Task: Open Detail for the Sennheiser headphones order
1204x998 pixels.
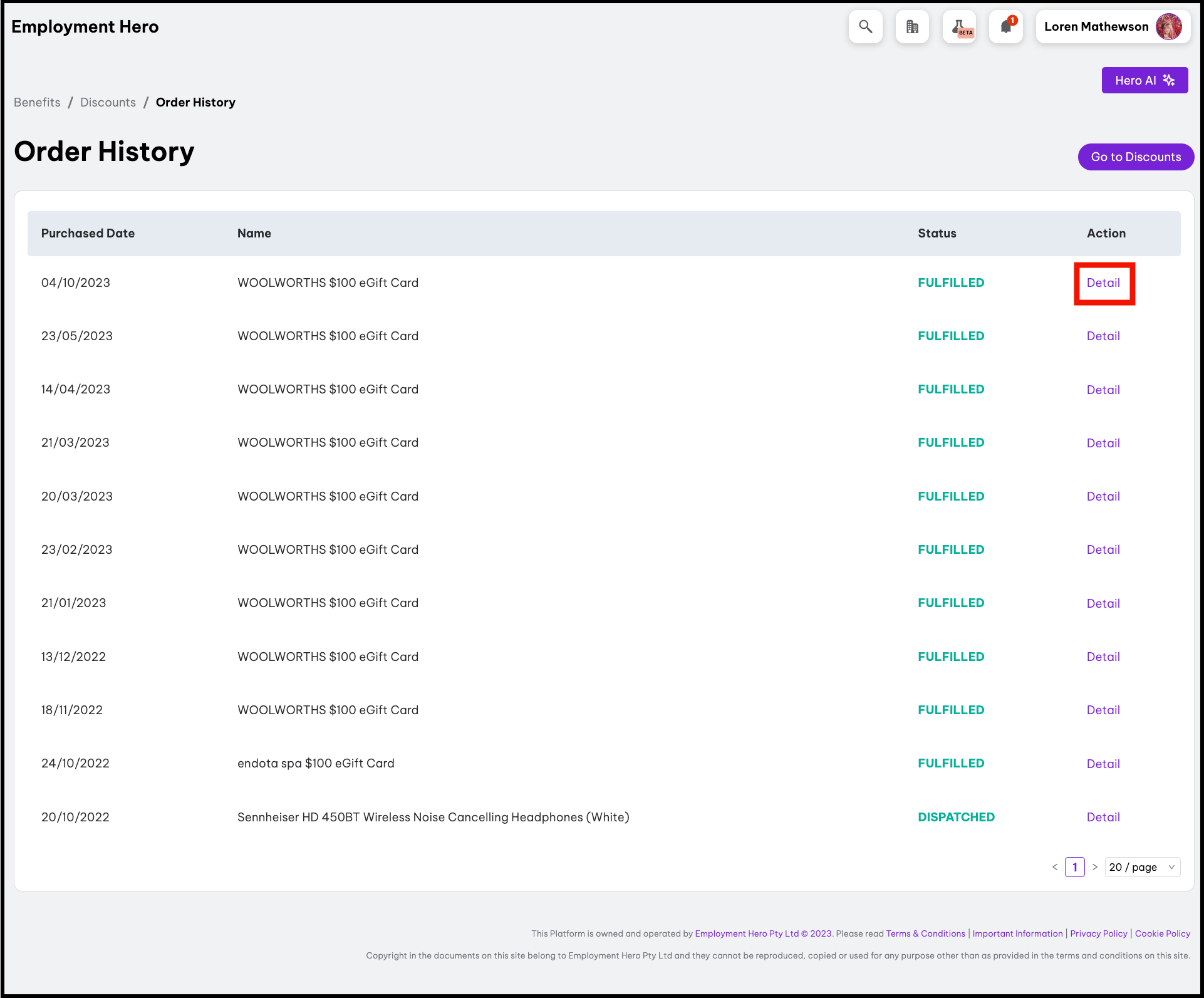Action: pos(1103,817)
